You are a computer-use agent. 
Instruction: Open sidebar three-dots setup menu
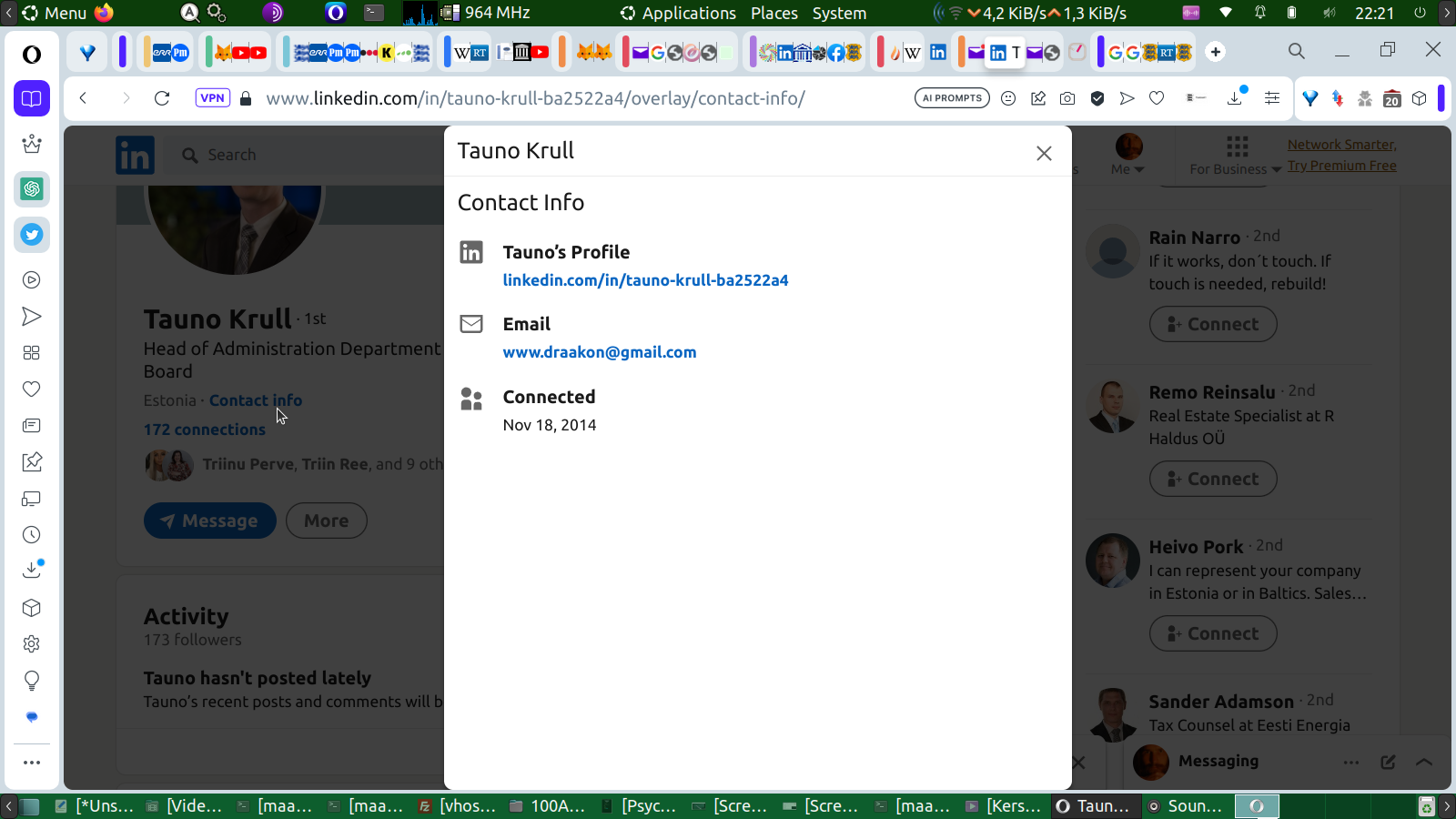(x=32, y=763)
